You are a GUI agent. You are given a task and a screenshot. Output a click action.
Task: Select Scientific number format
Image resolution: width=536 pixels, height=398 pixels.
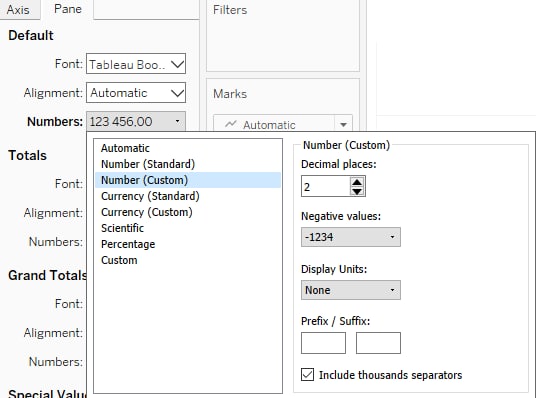(x=188, y=228)
